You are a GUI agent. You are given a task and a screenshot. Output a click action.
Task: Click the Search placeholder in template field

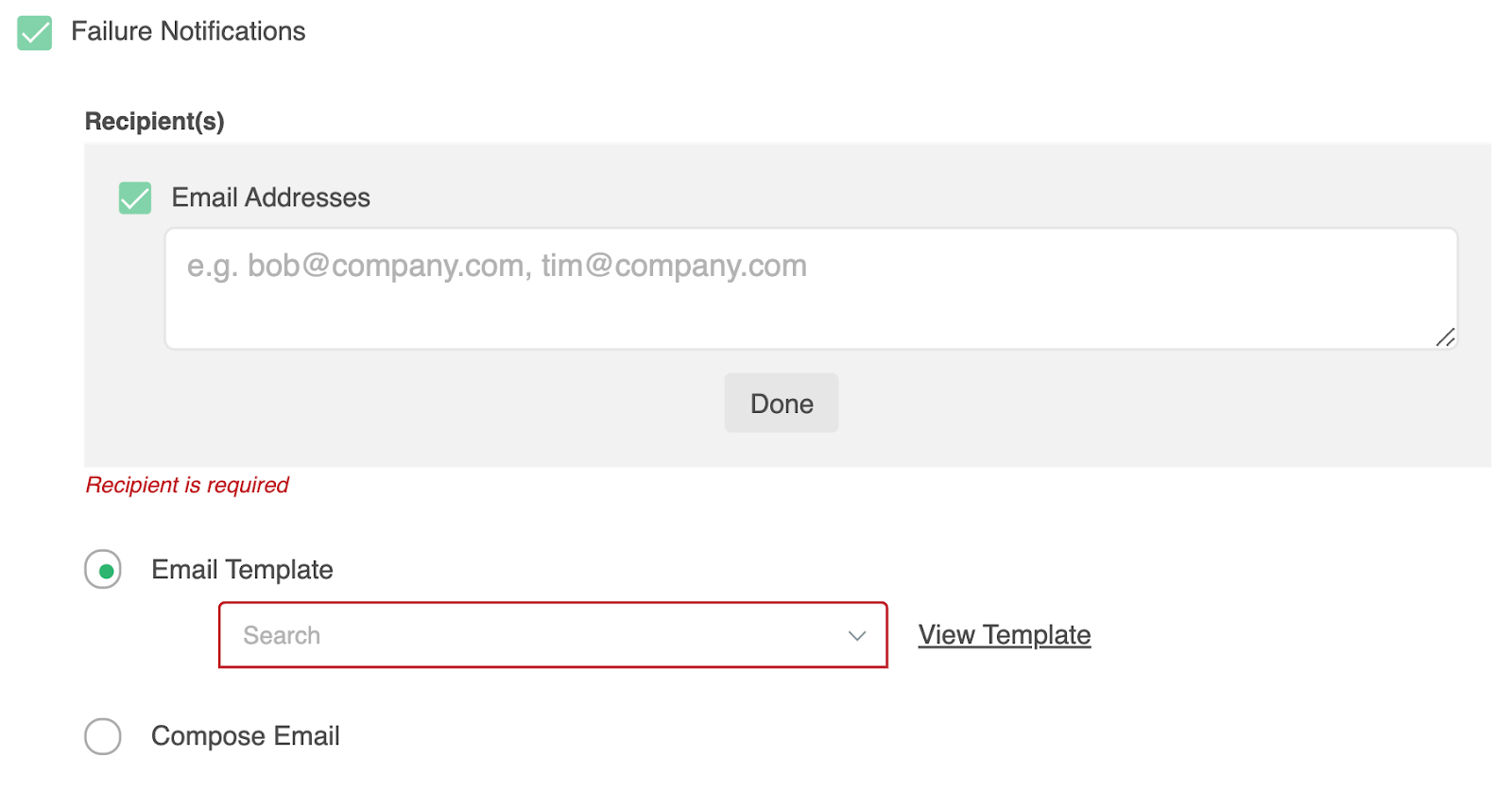pyautogui.click(x=282, y=636)
